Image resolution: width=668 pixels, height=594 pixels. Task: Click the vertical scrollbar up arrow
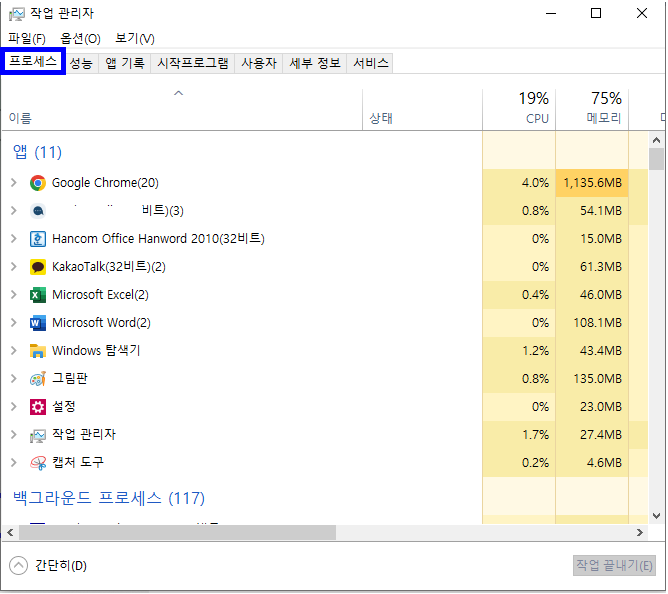click(656, 140)
